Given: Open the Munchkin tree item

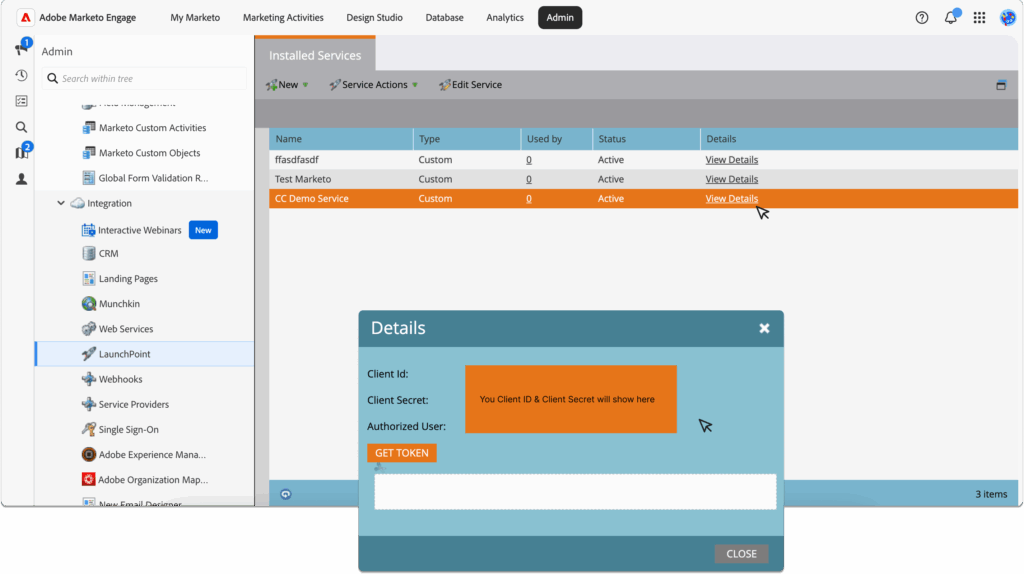Looking at the screenshot, I should point(119,304).
